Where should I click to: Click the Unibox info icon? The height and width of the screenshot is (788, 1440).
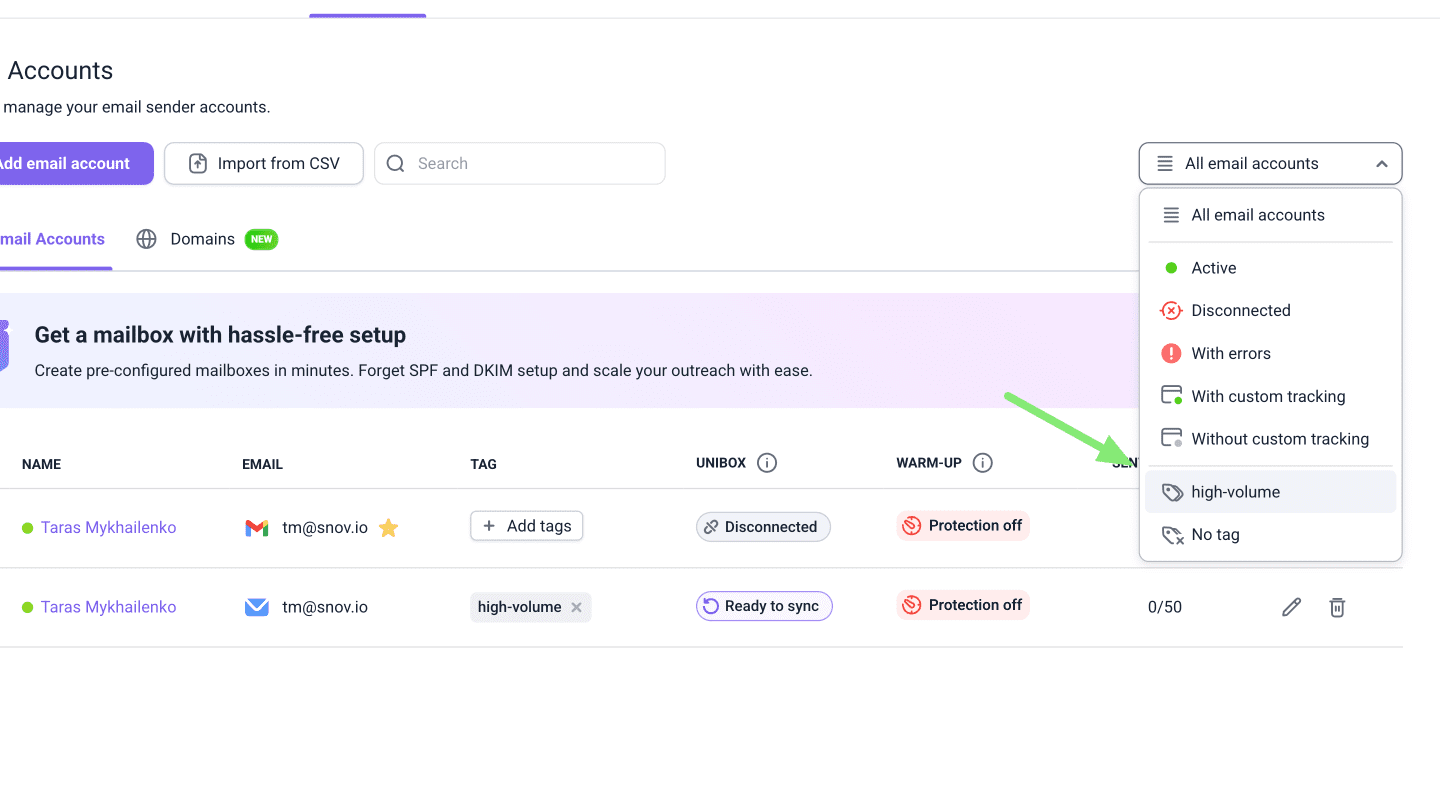click(x=767, y=463)
